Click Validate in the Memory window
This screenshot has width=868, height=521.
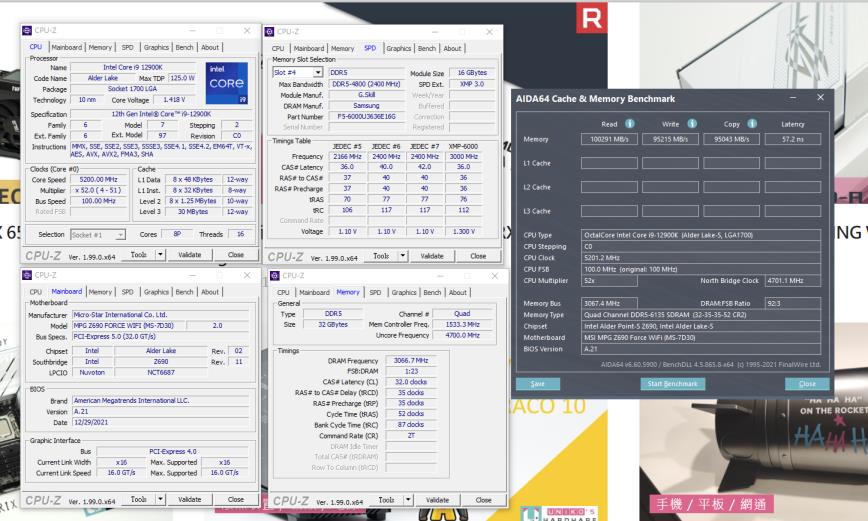pyautogui.click(x=437, y=500)
